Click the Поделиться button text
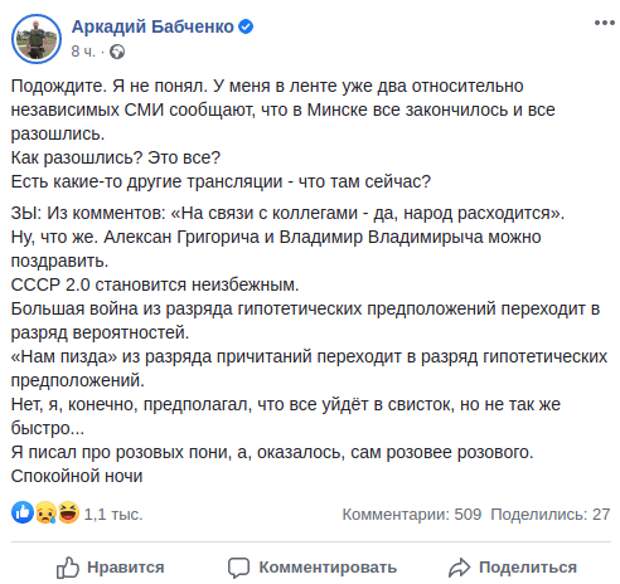Image resolution: width=620 pixels, height=584 pixels. point(528,567)
